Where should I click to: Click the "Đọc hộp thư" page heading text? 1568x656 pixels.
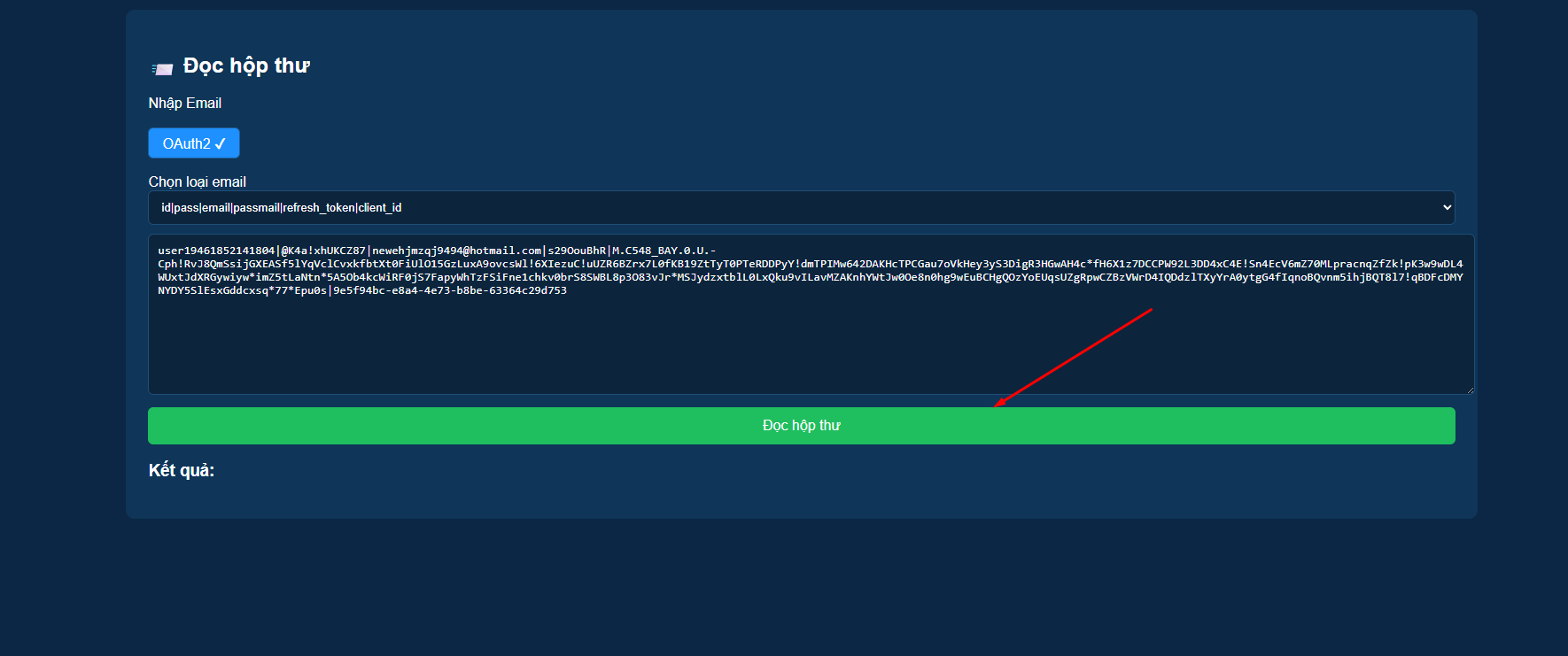coord(246,66)
